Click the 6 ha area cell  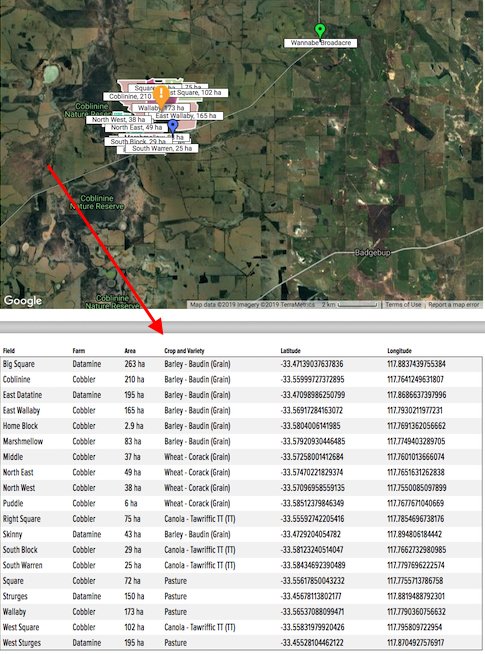[131, 503]
